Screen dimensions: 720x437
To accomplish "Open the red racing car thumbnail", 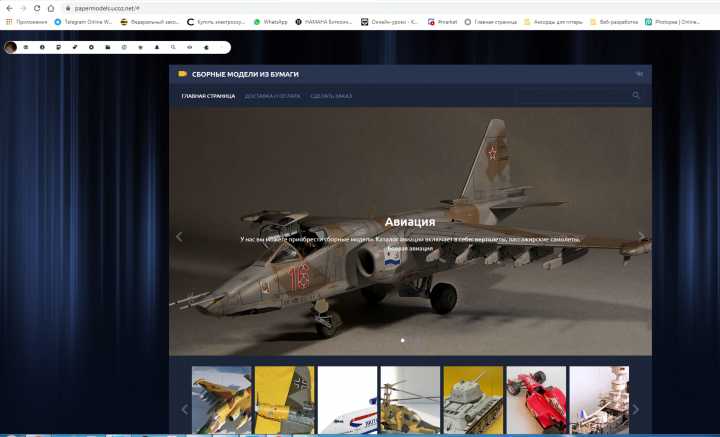I will [x=536, y=400].
